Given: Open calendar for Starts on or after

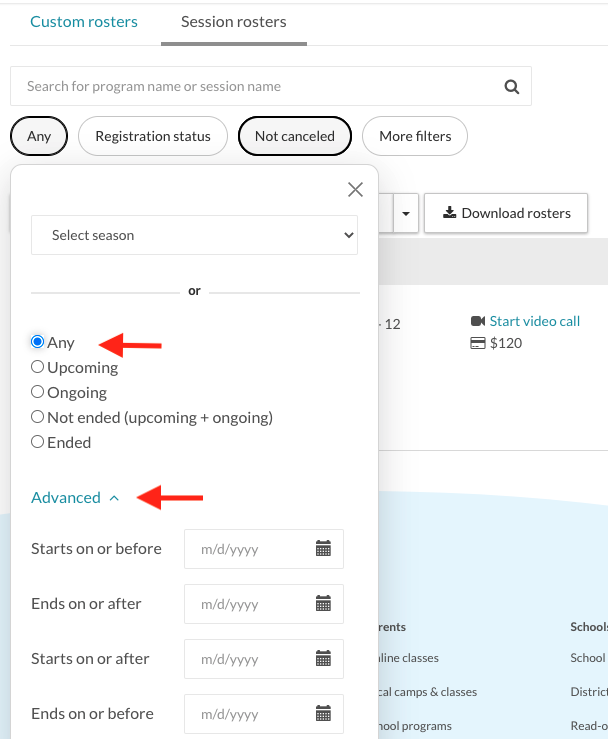Looking at the screenshot, I should coord(323,659).
